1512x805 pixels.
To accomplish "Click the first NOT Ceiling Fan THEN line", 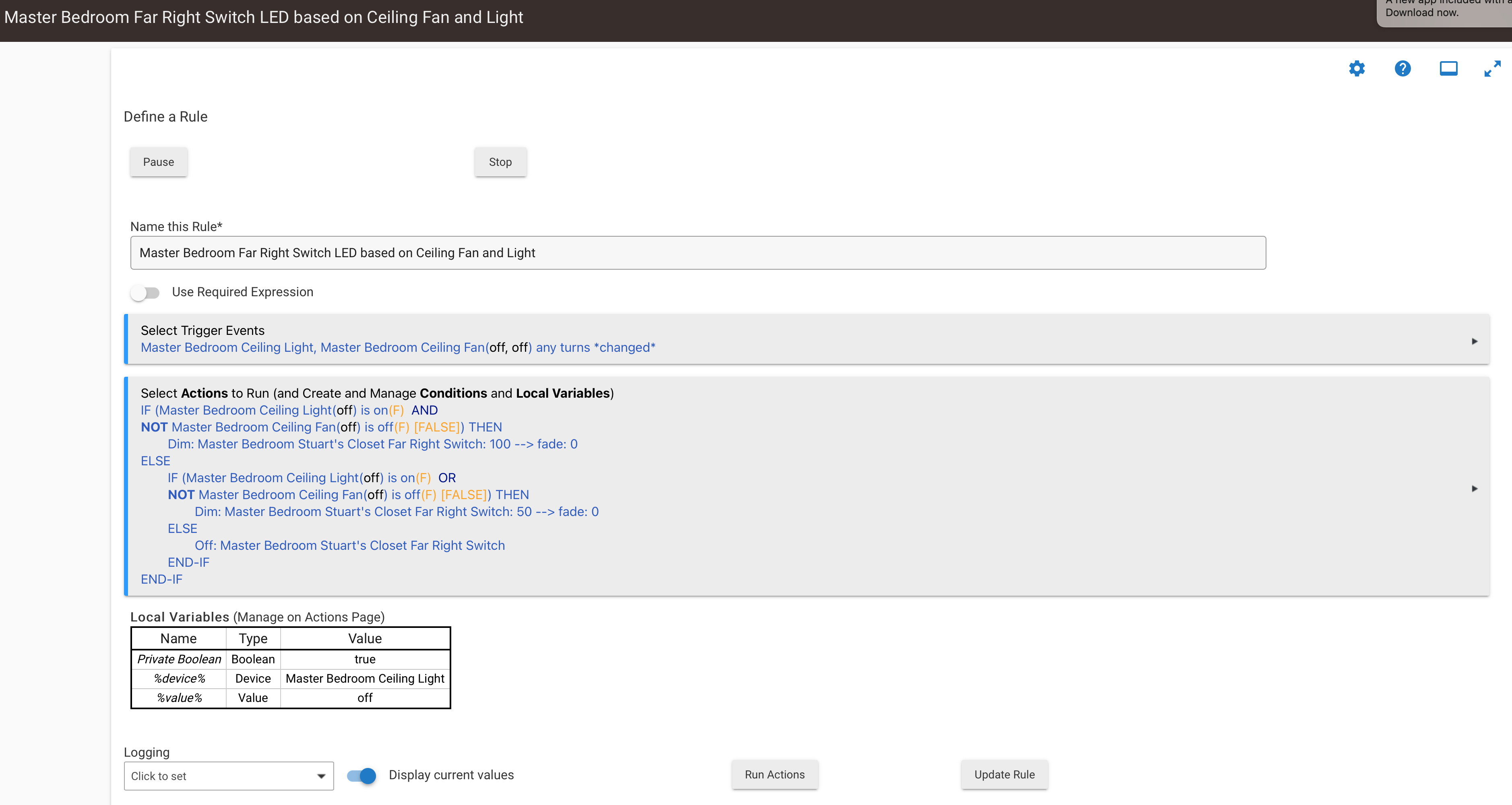I will (322, 427).
